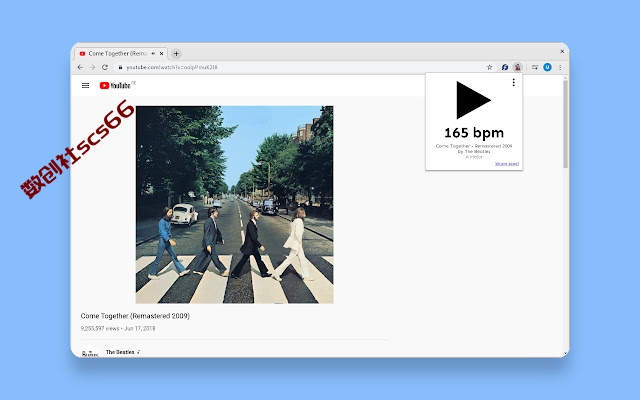Click the blue Shazam-style extension icon

(505, 67)
